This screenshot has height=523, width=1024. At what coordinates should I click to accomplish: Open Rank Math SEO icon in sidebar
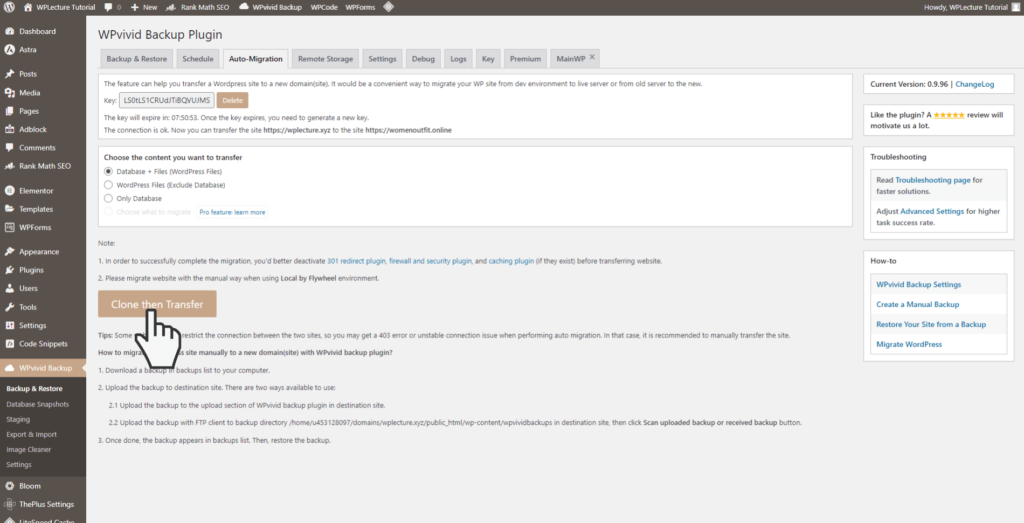pyautogui.click(x=10, y=166)
